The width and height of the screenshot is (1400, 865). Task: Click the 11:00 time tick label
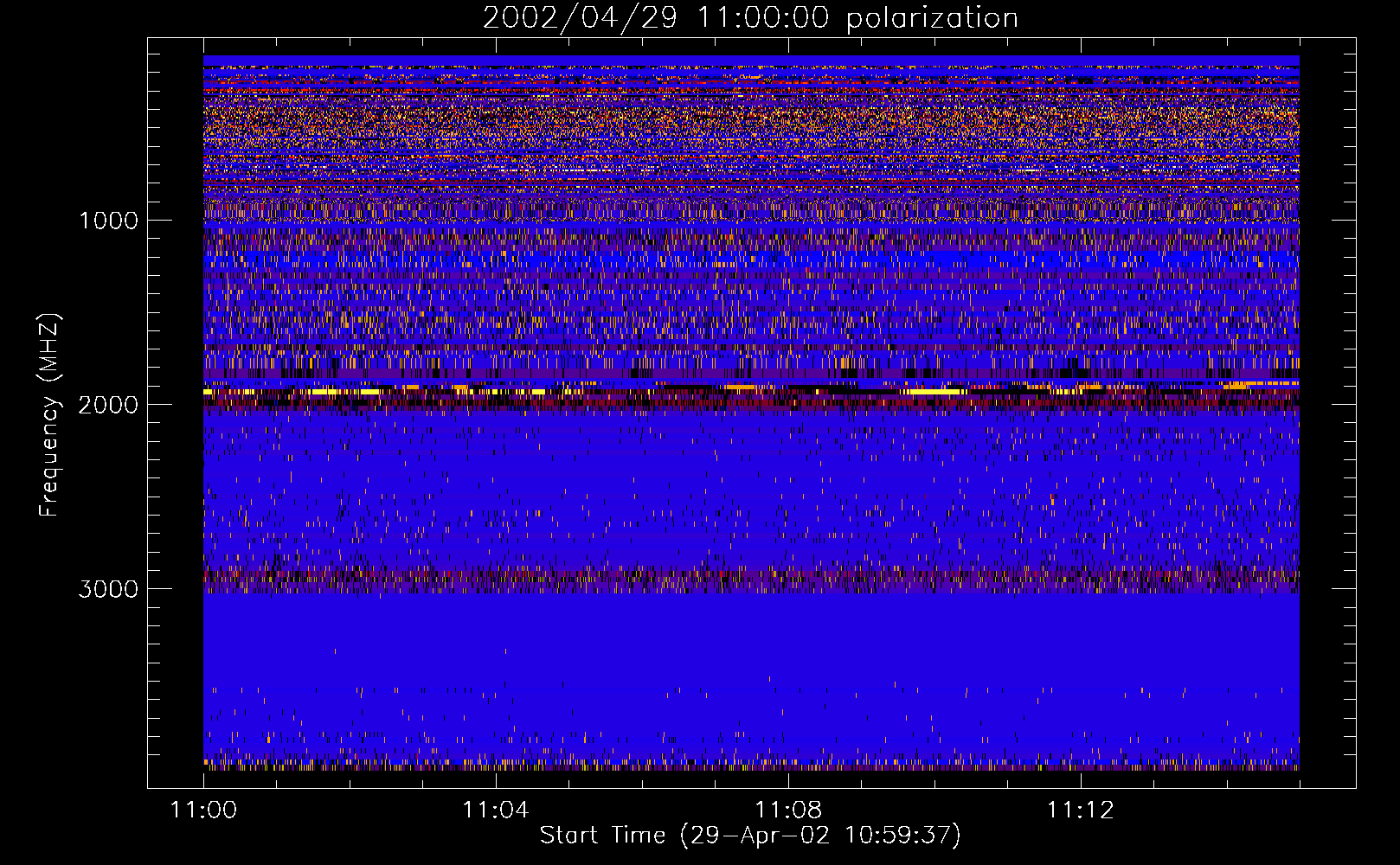203,811
